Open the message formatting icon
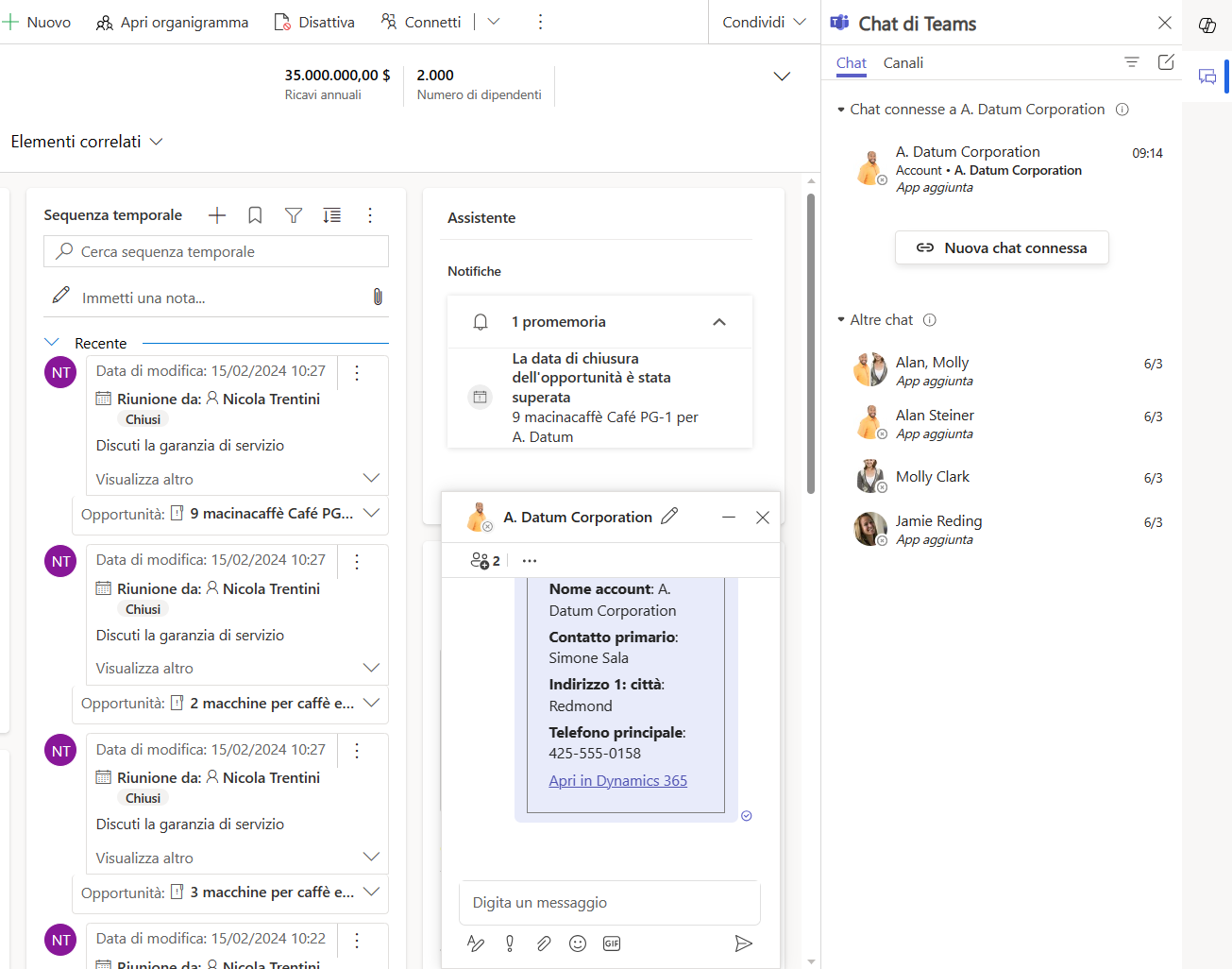1232x969 pixels. (x=476, y=943)
